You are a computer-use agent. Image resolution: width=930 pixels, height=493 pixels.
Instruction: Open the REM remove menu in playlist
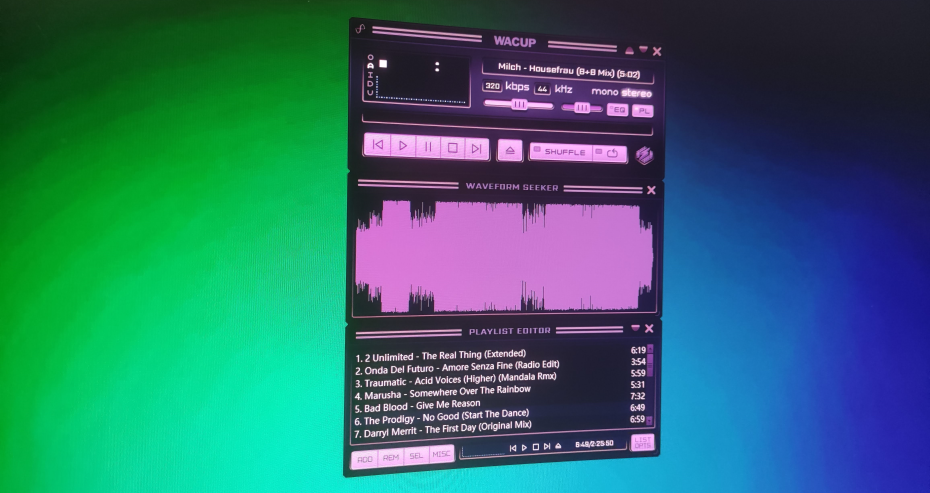coord(391,457)
